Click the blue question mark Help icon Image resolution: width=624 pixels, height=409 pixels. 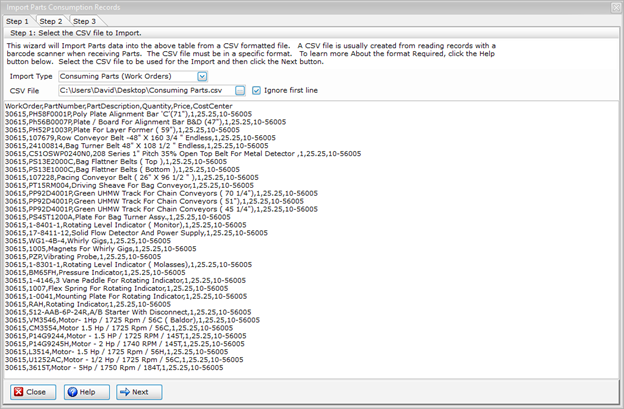72,392
